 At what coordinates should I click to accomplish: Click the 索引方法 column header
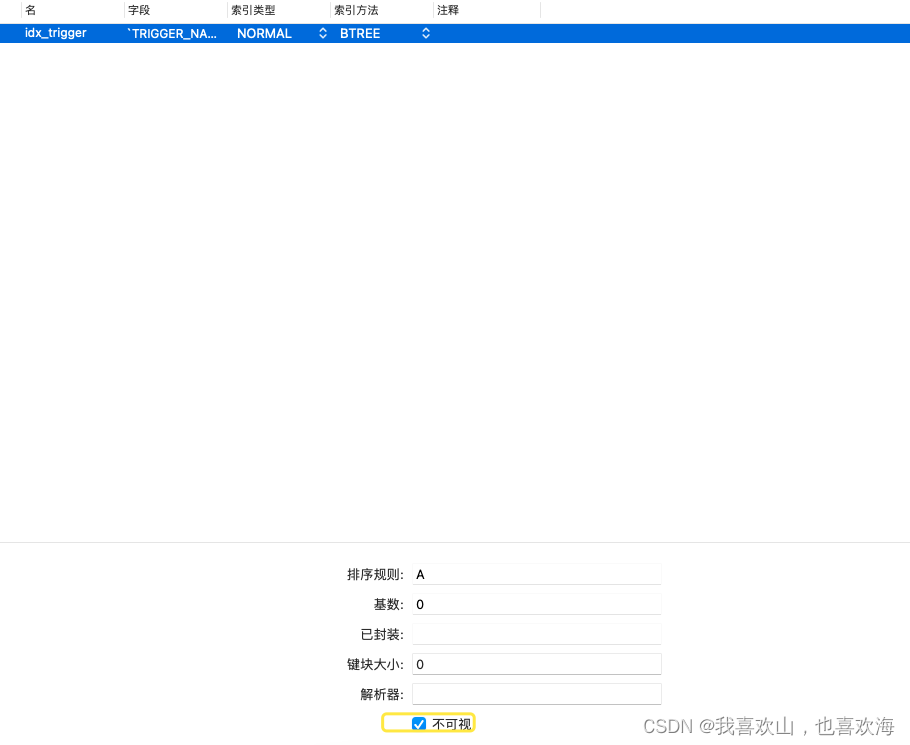(x=382, y=10)
